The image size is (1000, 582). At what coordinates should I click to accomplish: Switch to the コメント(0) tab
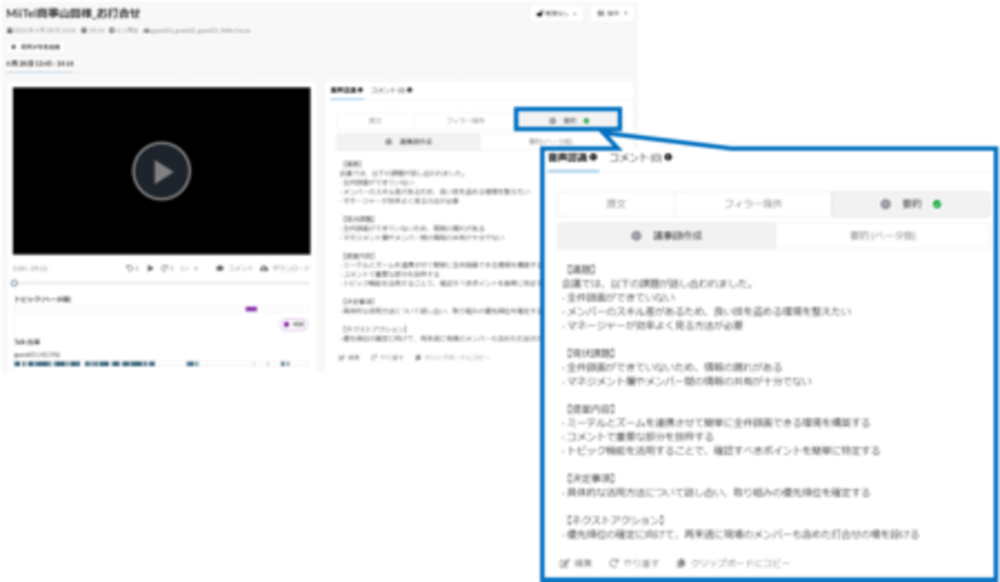coord(638,159)
